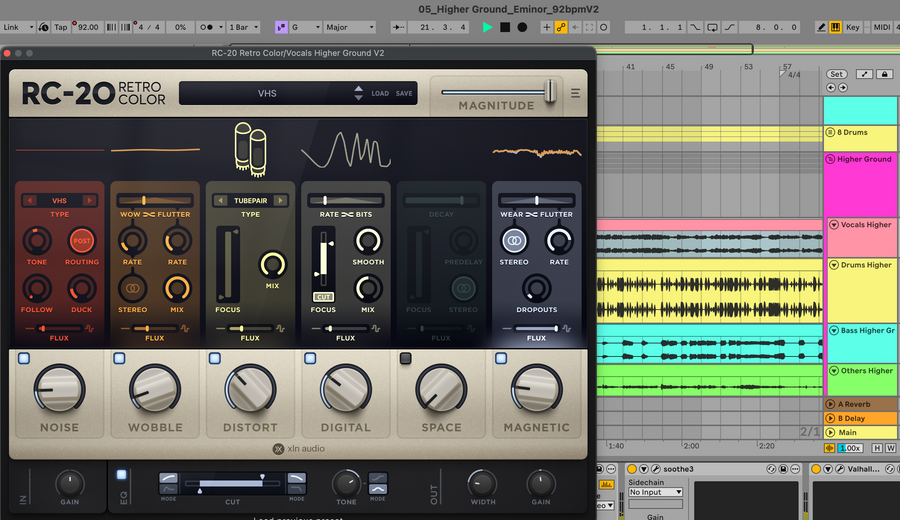Toggle Follow playback arrow icon
The height and width of the screenshot is (520, 900).
398,27
